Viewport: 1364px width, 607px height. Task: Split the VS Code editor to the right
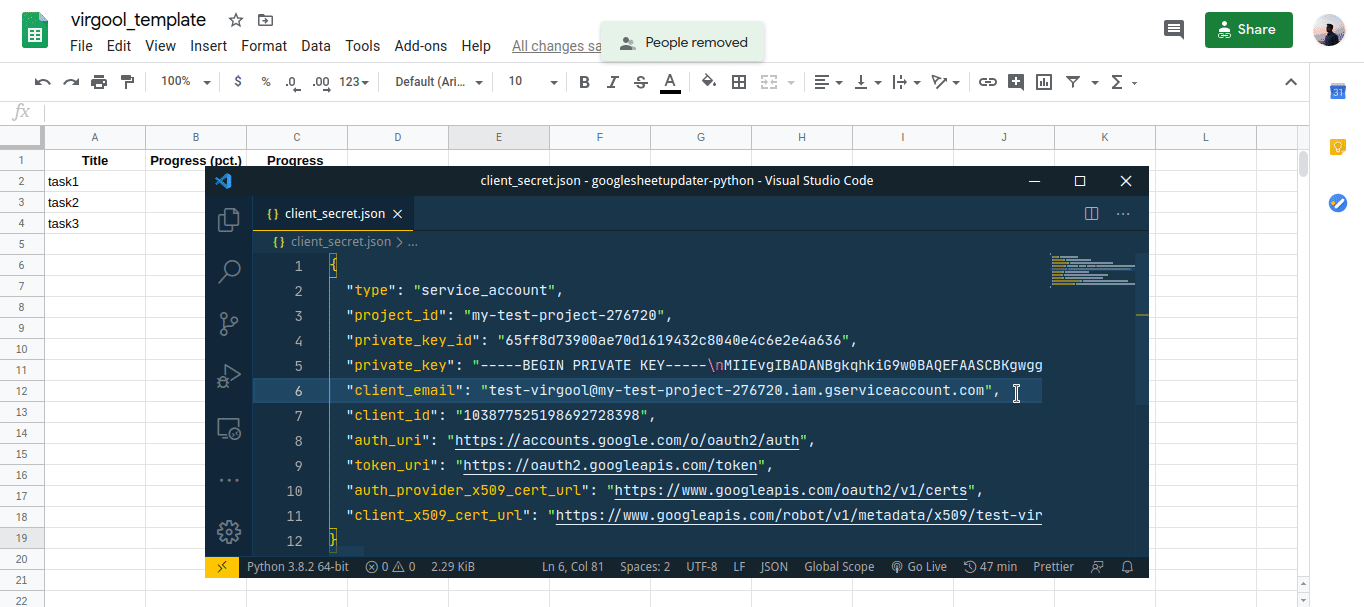click(x=1092, y=213)
